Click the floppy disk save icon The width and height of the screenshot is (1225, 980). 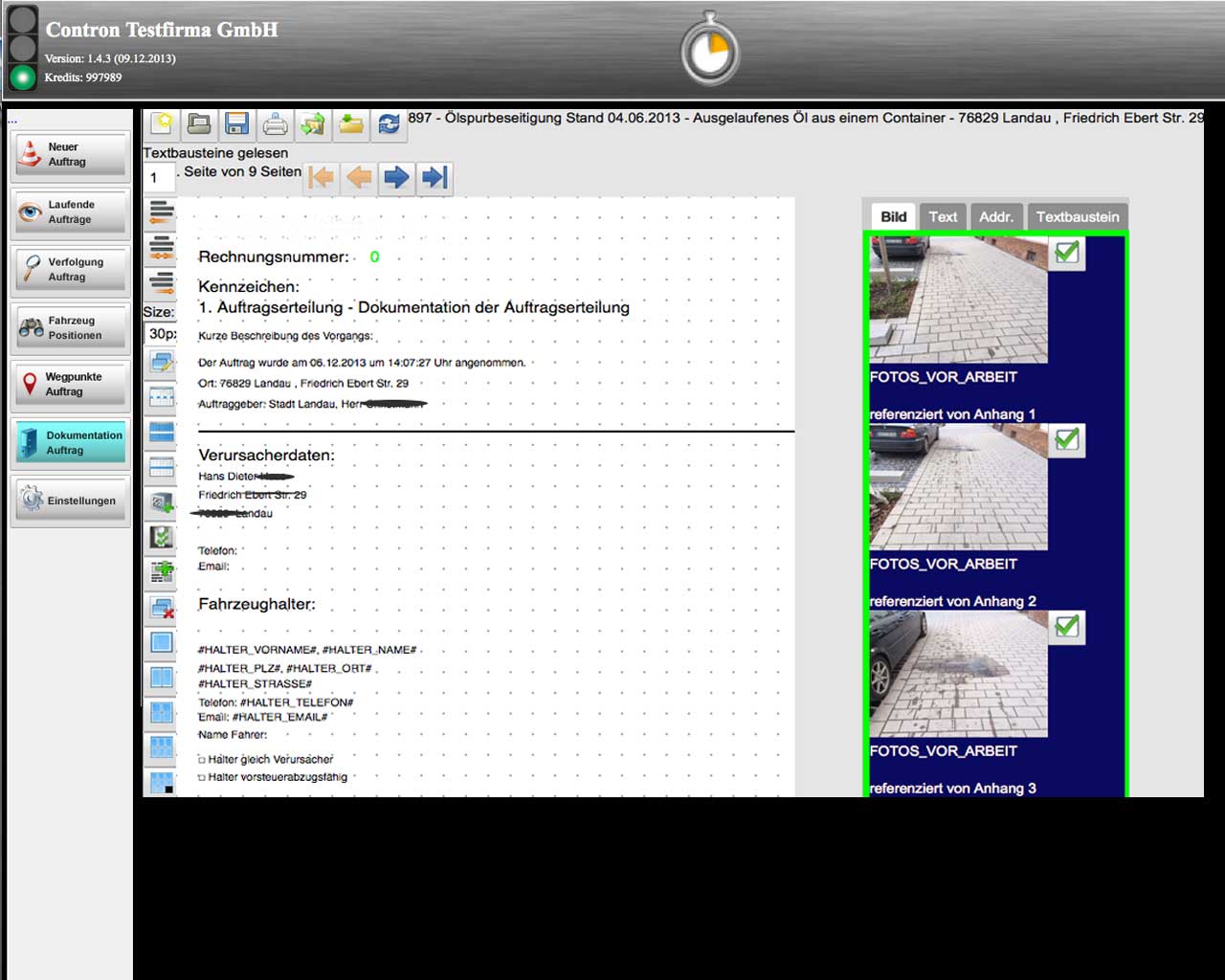pyautogui.click(x=236, y=123)
